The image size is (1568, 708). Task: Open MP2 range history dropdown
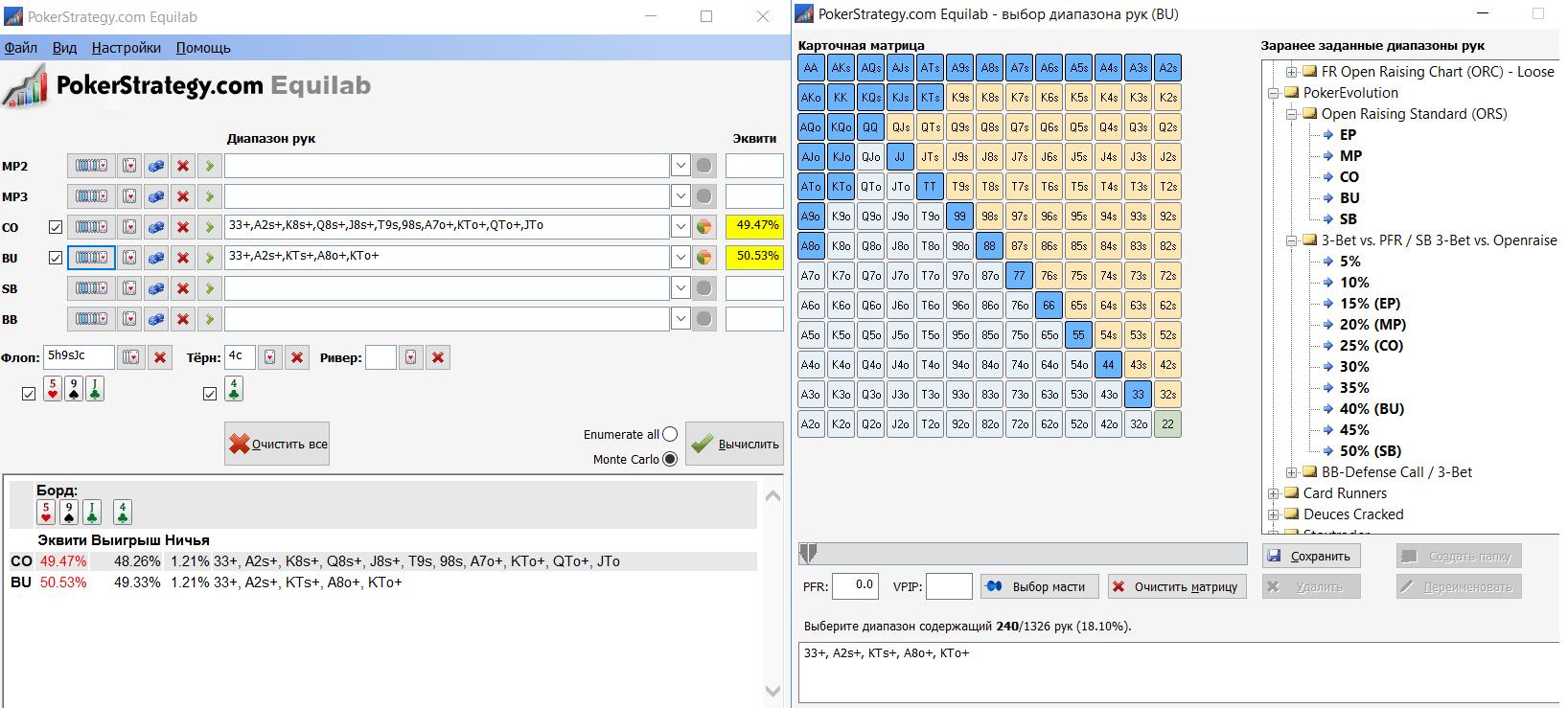[x=680, y=166]
